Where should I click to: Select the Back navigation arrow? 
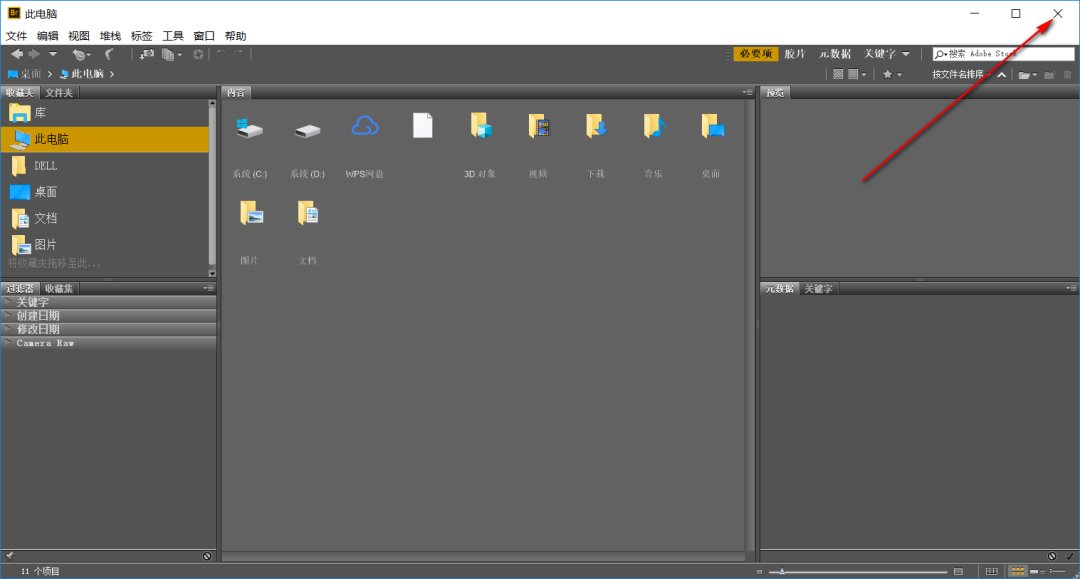coord(18,54)
